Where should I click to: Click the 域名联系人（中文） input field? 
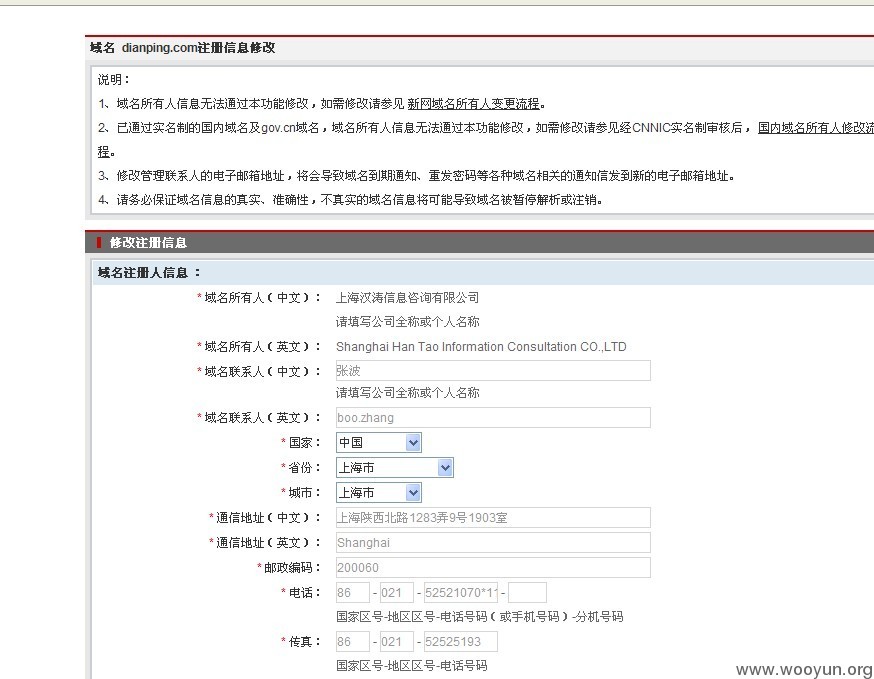[493, 371]
